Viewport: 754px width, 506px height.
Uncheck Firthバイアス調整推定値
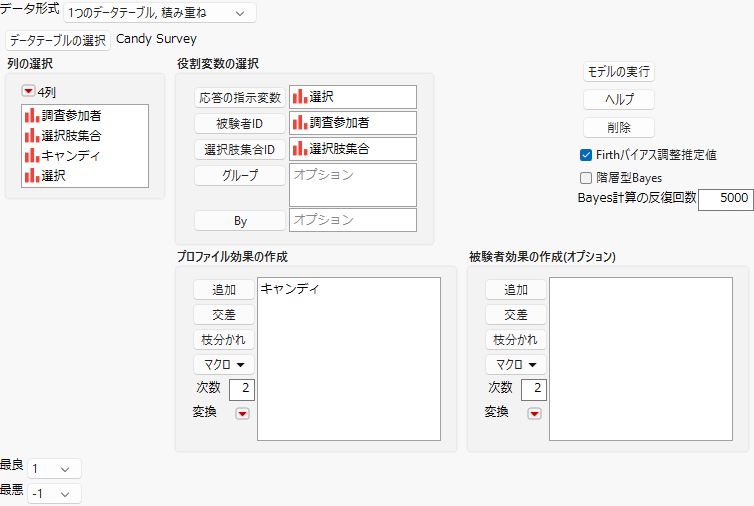click(586, 155)
